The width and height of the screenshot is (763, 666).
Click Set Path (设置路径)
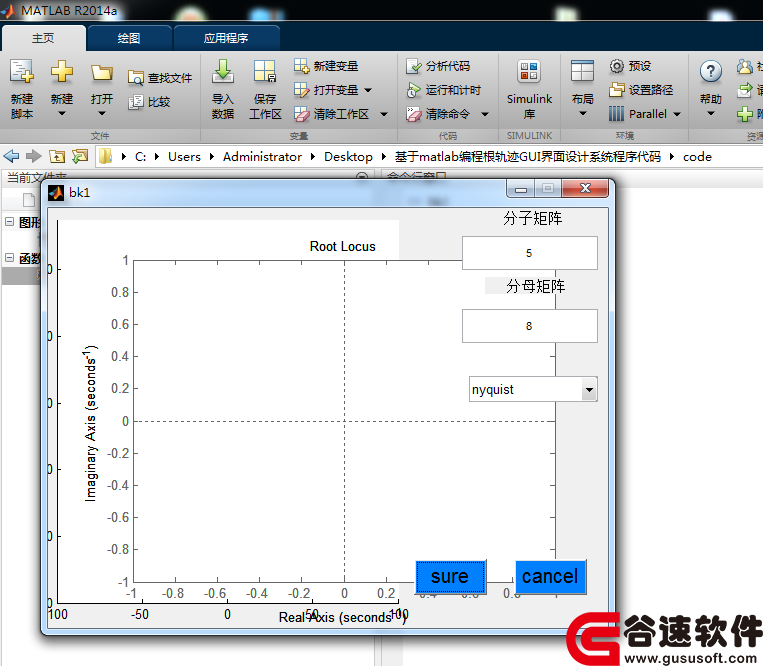coord(641,90)
